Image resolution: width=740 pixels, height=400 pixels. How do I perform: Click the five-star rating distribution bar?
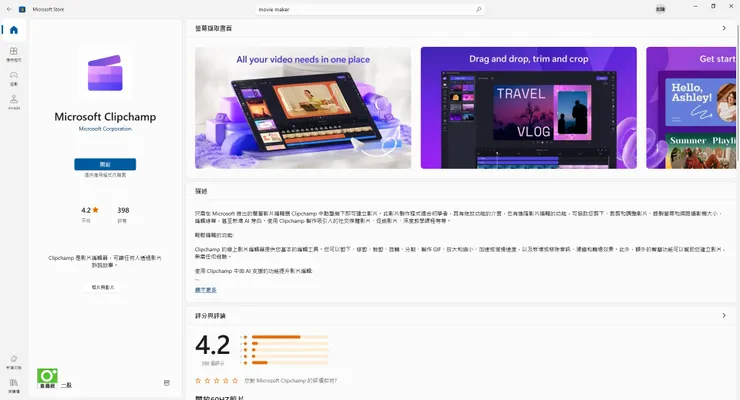(290, 337)
